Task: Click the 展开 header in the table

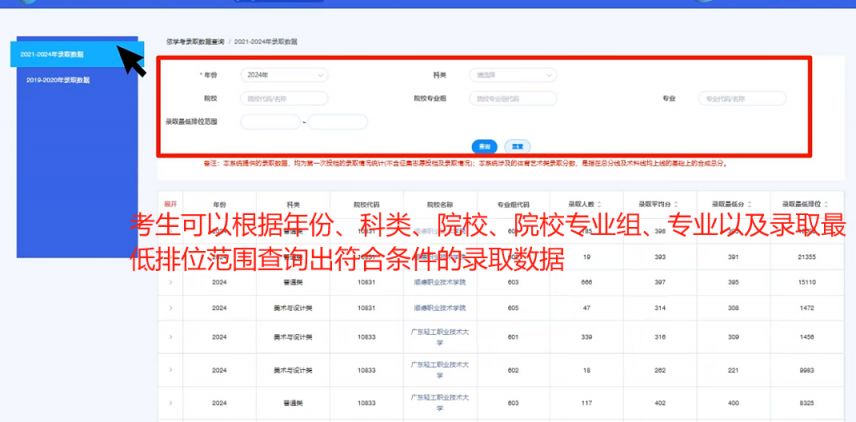Action: [170, 203]
